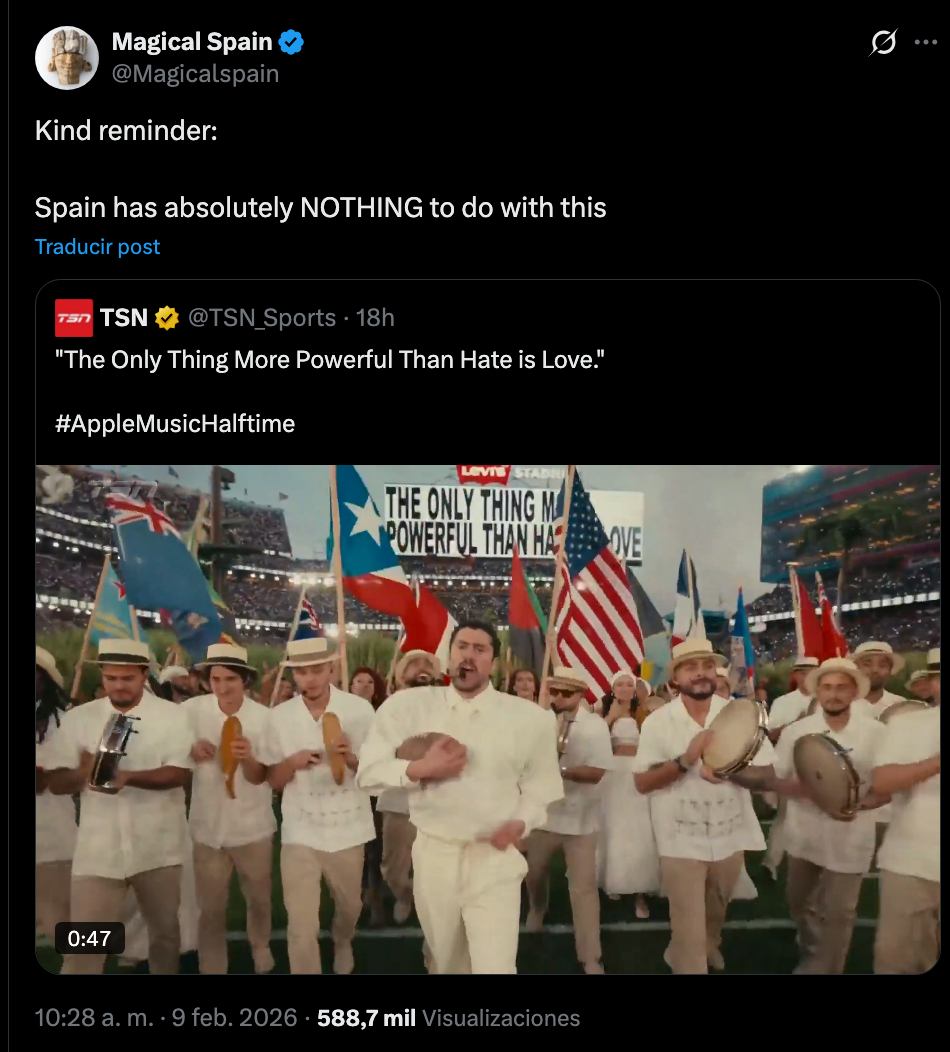Screen dimensions: 950x1052
Task: Click the @TSN_Sports handle
Action: pyautogui.click(x=262, y=318)
